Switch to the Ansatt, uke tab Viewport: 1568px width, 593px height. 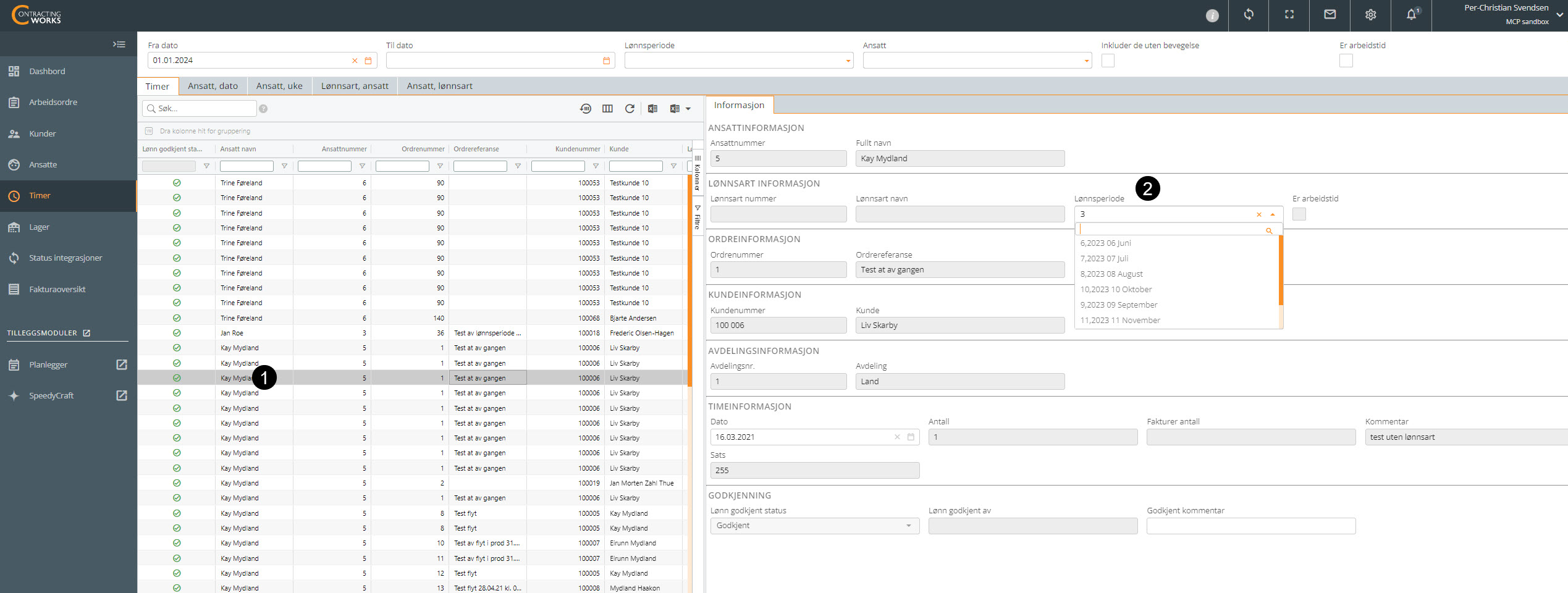point(279,86)
